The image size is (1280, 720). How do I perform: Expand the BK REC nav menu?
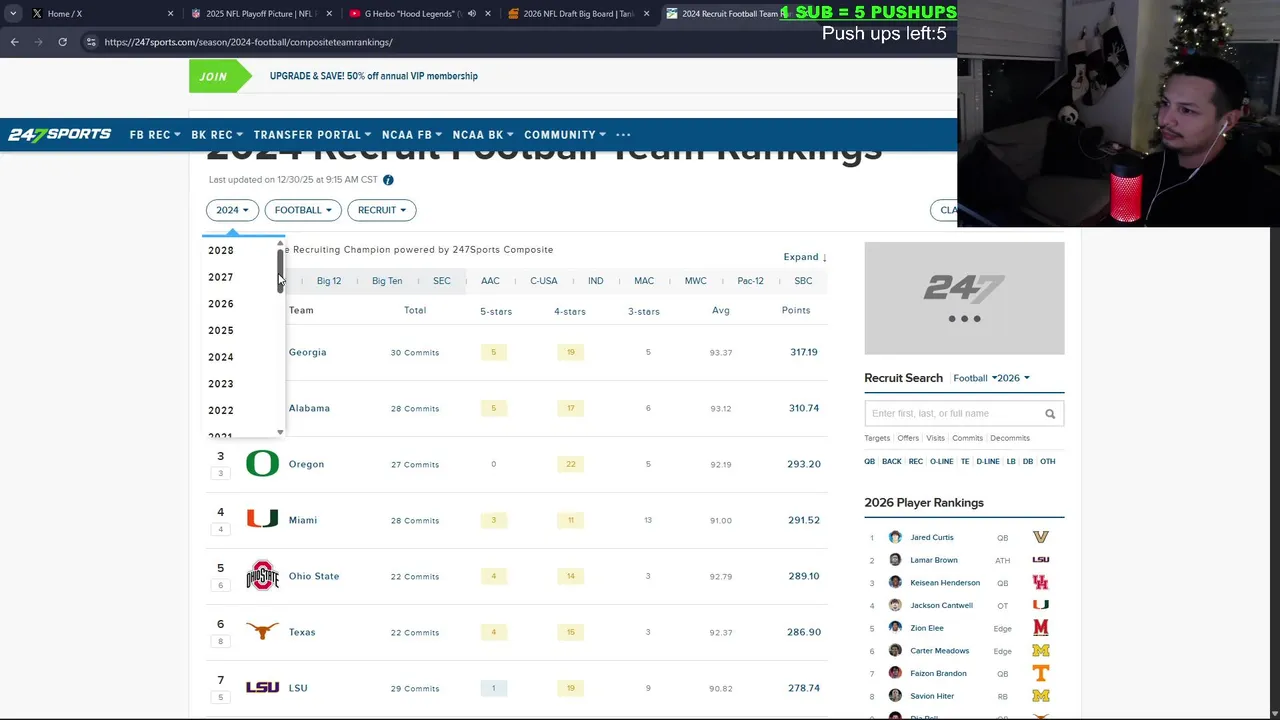[217, 135]
